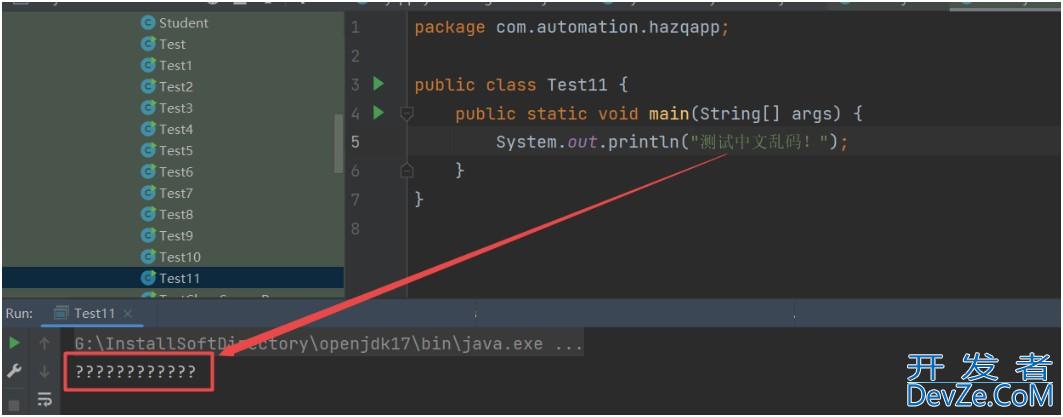This screenshot has height=417, width=1063.
Task: Run the Test11 class from the line 3 gutter
Action: coord(378,84)
